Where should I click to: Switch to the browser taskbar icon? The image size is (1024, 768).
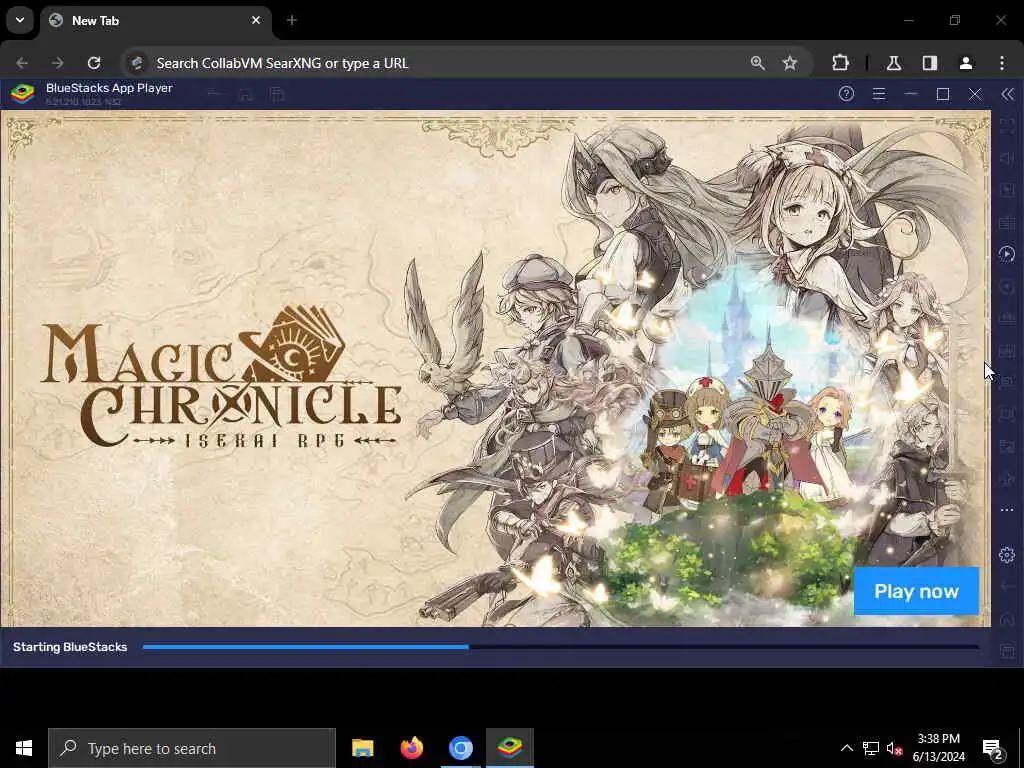460,748
